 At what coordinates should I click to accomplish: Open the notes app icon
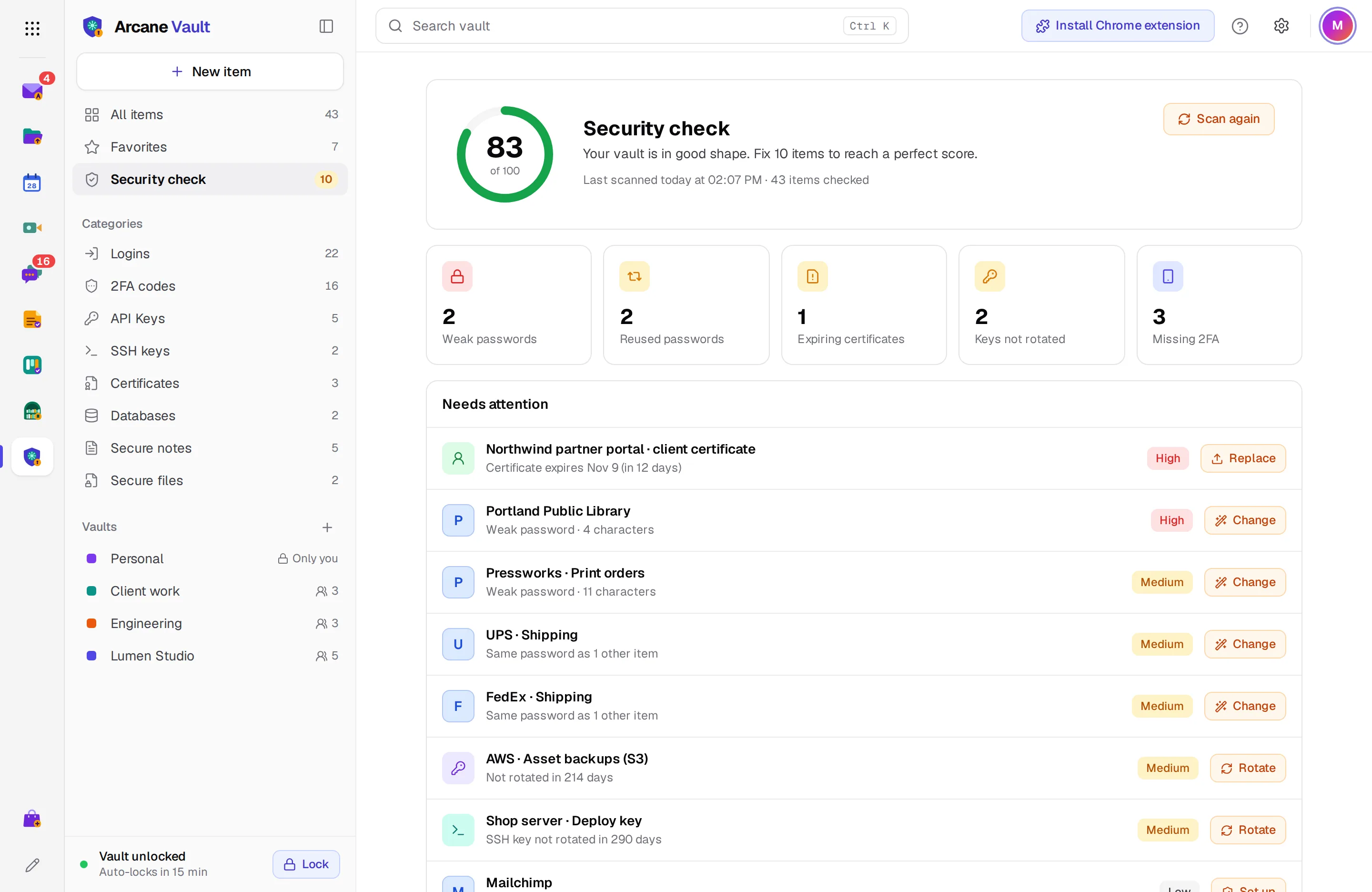pyautogui.click(x=32, y=319)
